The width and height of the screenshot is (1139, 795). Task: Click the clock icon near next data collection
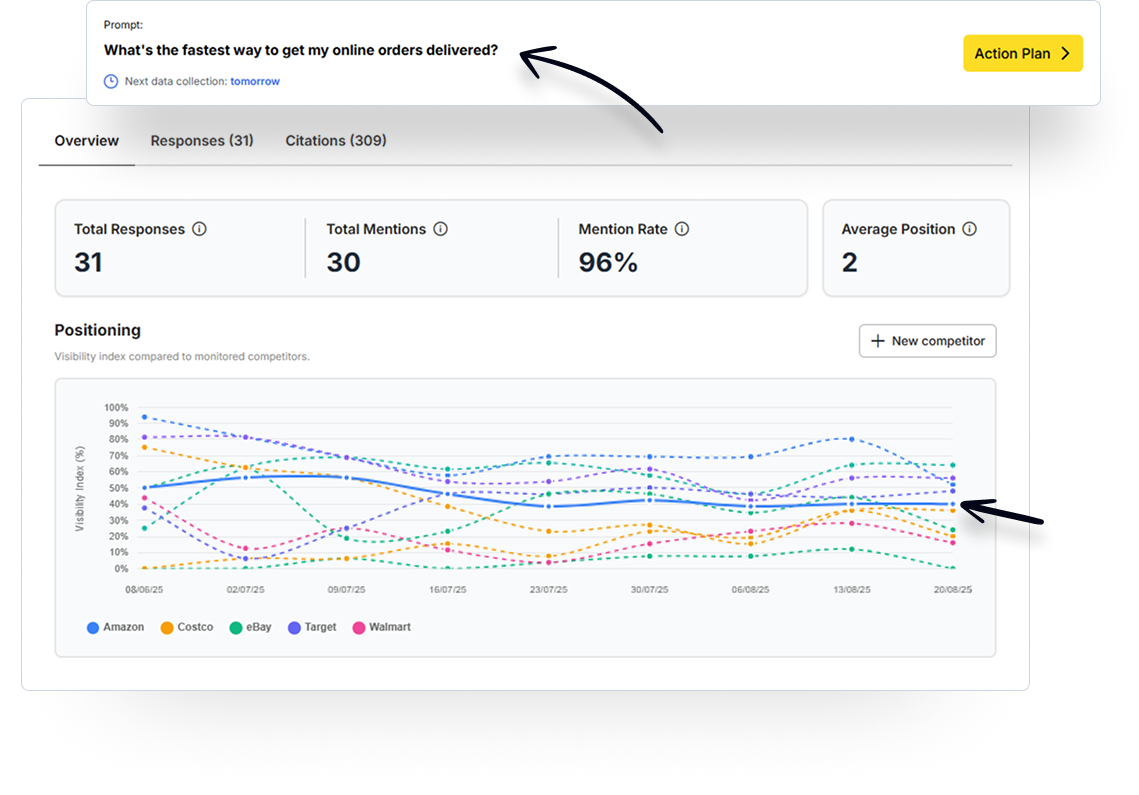pyautogui.click(x=110, y=81)
